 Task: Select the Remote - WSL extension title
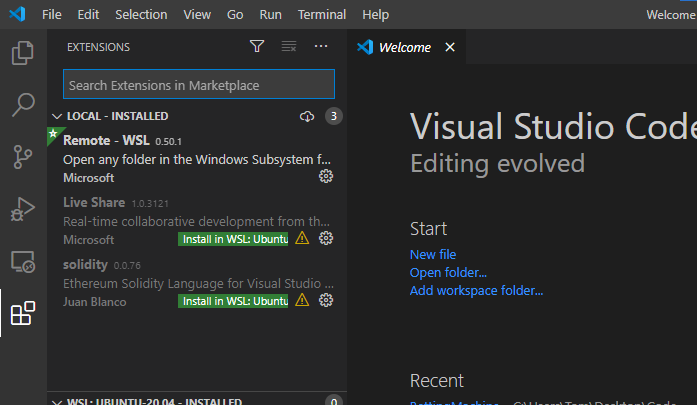point(106,140)
